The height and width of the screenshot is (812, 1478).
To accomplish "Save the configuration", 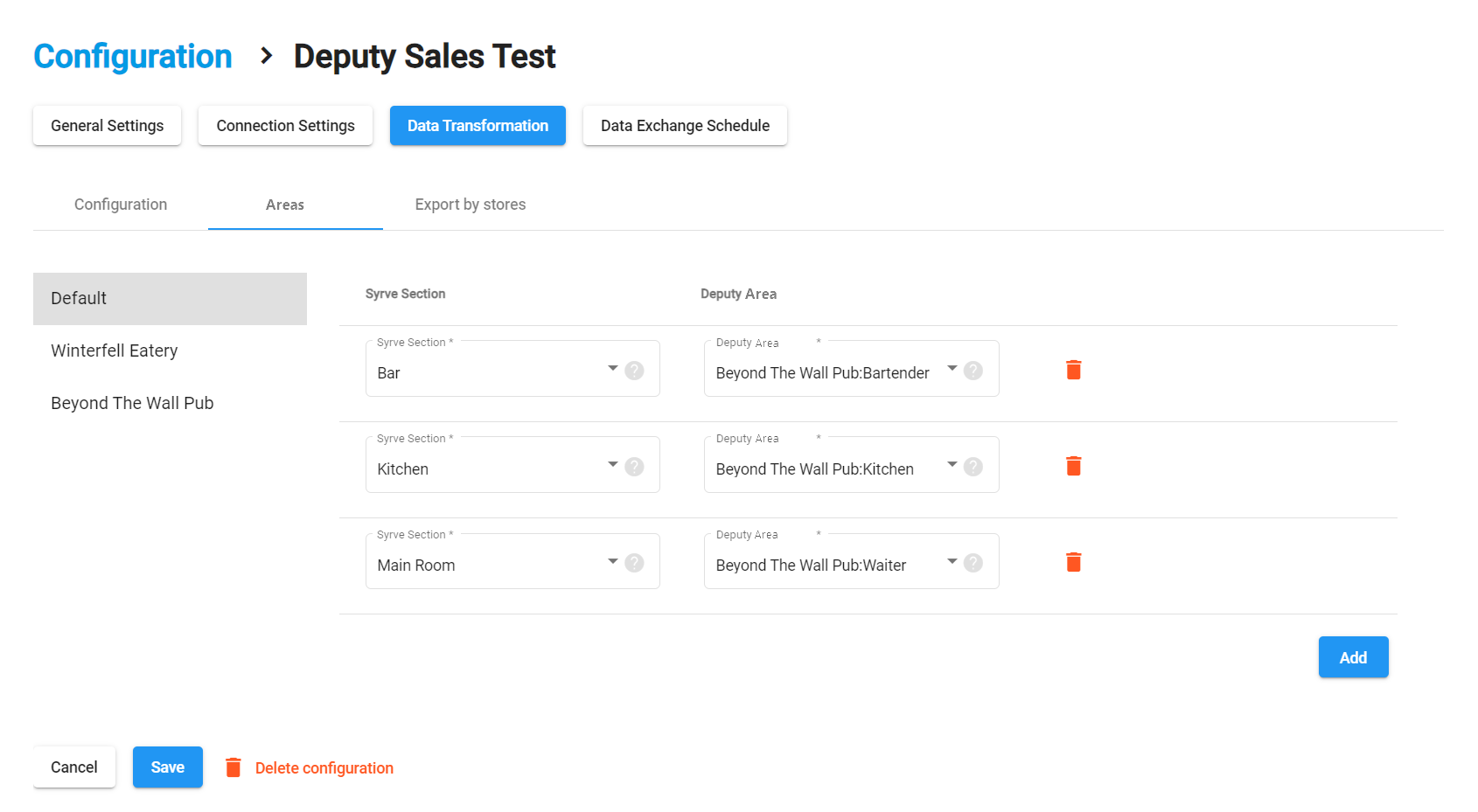I will click(167, 767).
